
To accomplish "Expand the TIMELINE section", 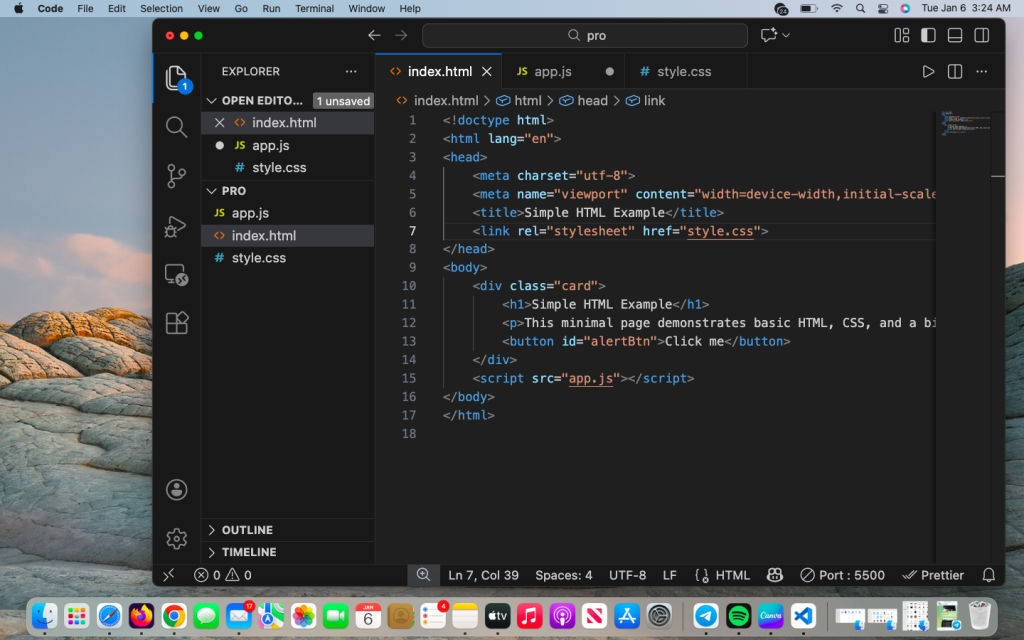I will 249,552.
